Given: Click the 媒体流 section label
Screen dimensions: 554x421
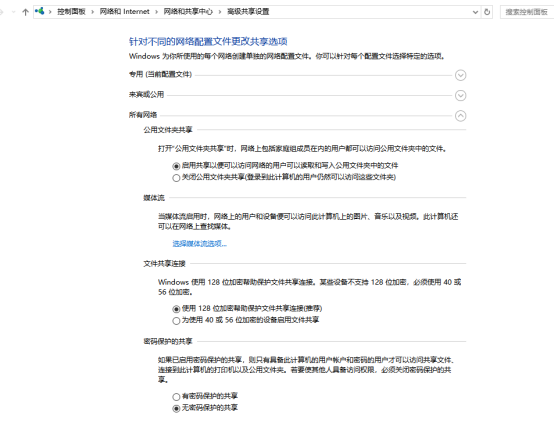Looking at the screenshot, I should click(x=154, y=197).
